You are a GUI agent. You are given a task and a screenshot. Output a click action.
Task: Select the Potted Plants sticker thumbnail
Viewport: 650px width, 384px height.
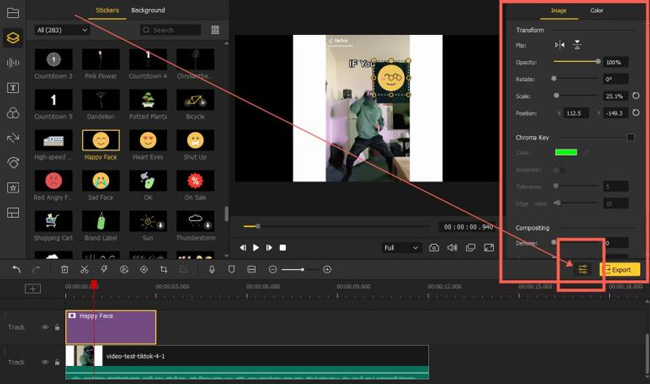click(148, 100)
